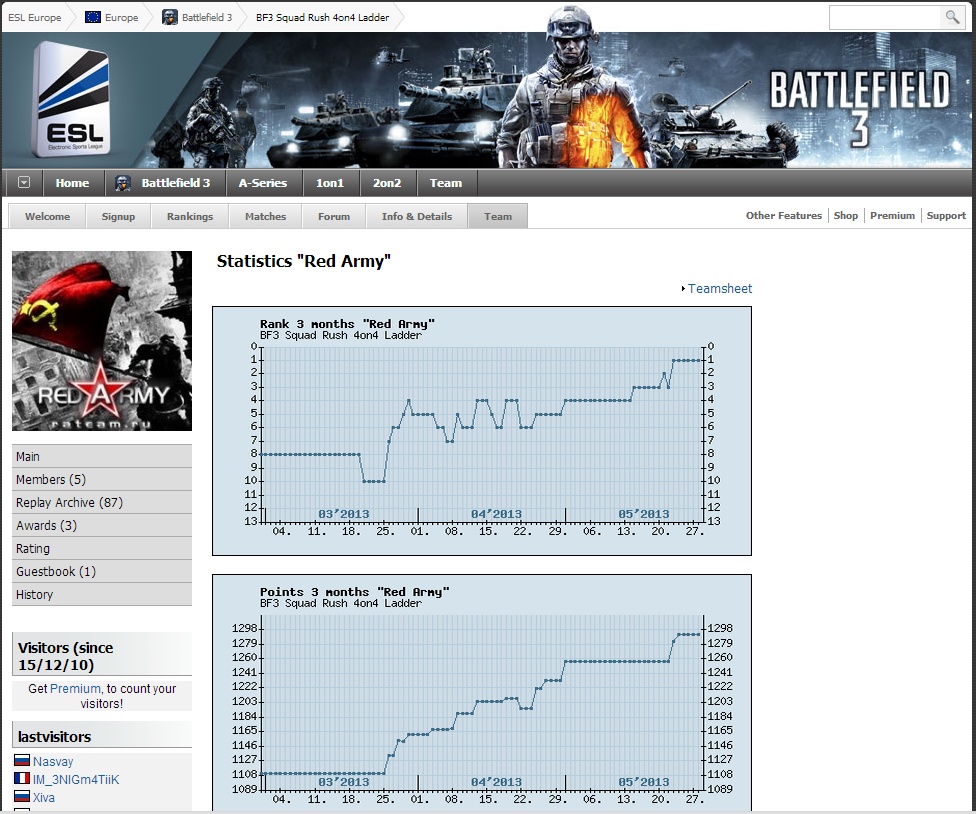976x814 pixels.
Task: Click the arrow icon before Teamsheet
Action: pos(683,289)
